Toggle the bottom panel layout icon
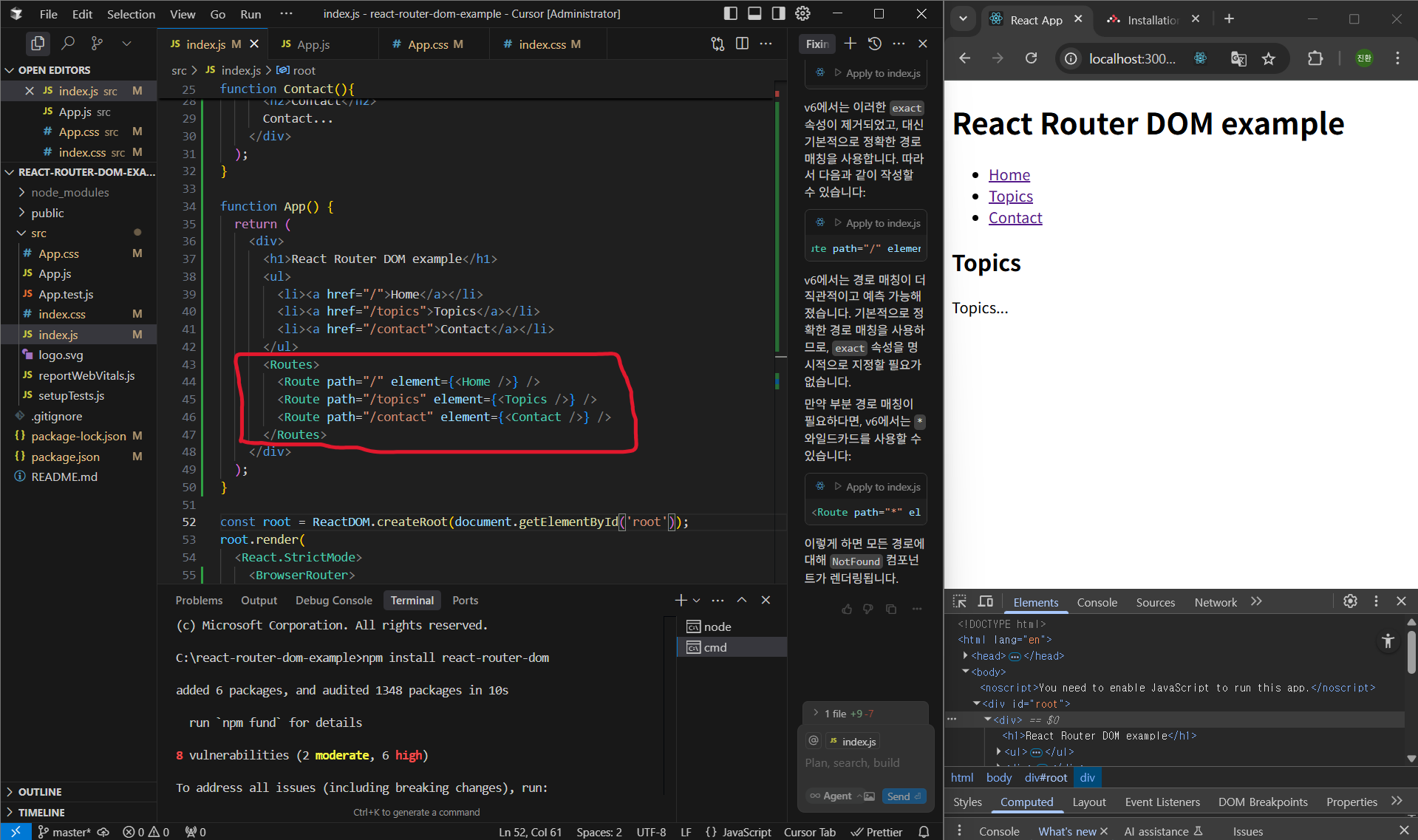1418x840 pixels. tap(754, 13)
